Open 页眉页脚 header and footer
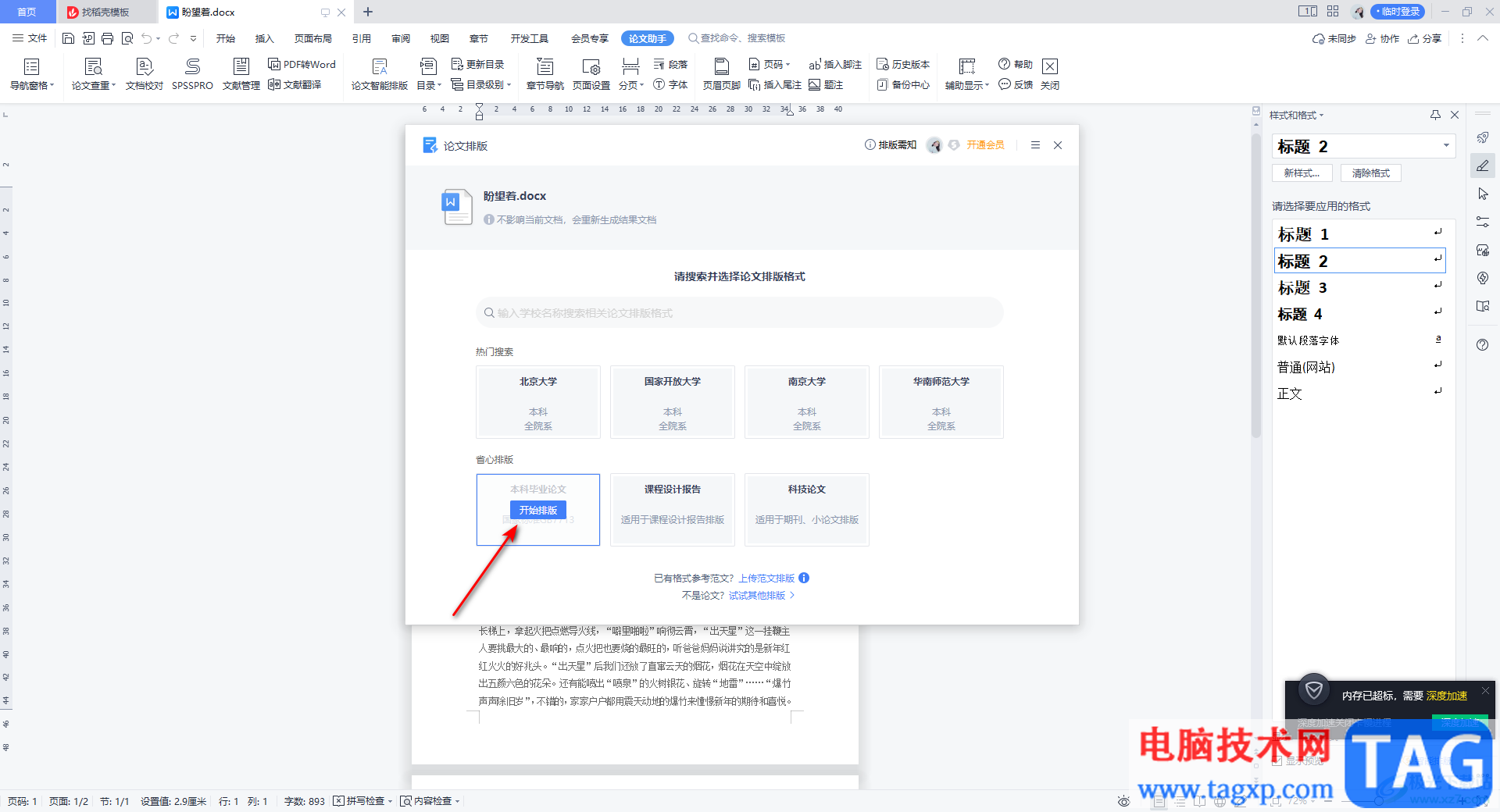Image resolution: width=1500 pixels, height=812 pixels. click(x=722, y=75)
